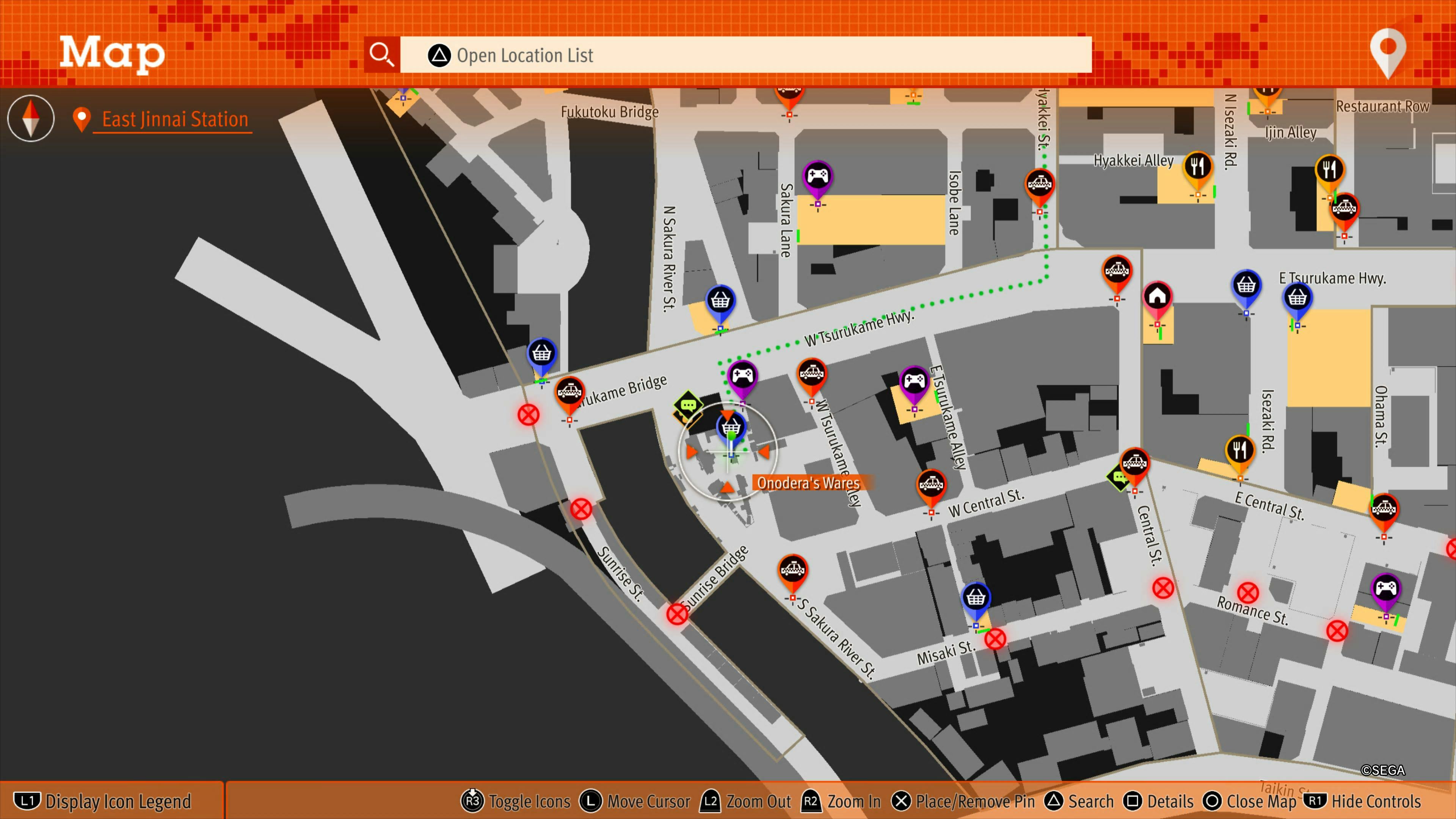Select the restaurant pin on Hyakkei Alley
The height and width of the screenshot is (819, 1456).
1197,167
